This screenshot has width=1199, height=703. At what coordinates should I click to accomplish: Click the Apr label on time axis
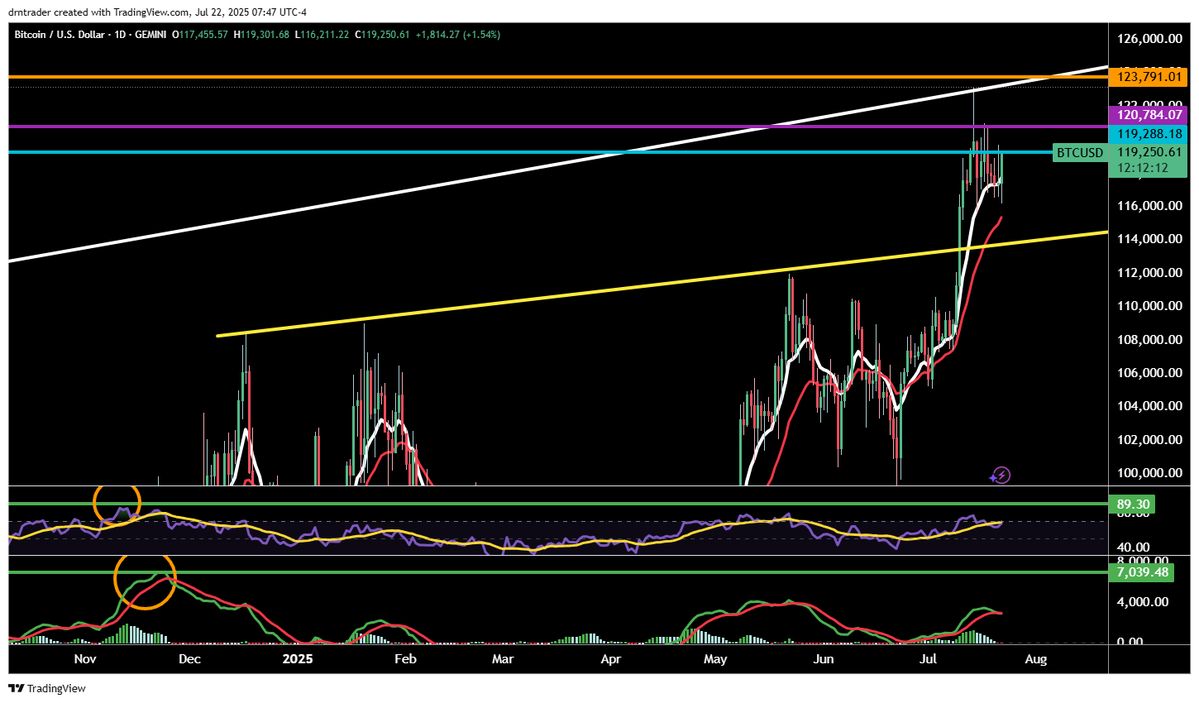610,659
